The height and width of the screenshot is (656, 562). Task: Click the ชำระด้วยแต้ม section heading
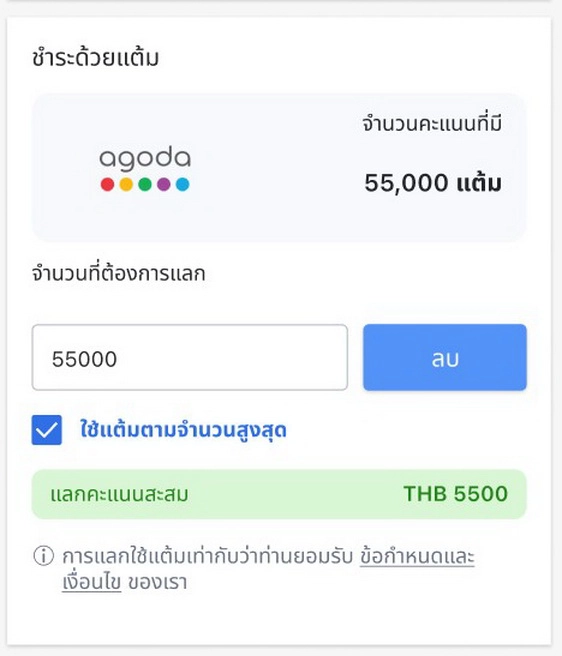(95, 58)
